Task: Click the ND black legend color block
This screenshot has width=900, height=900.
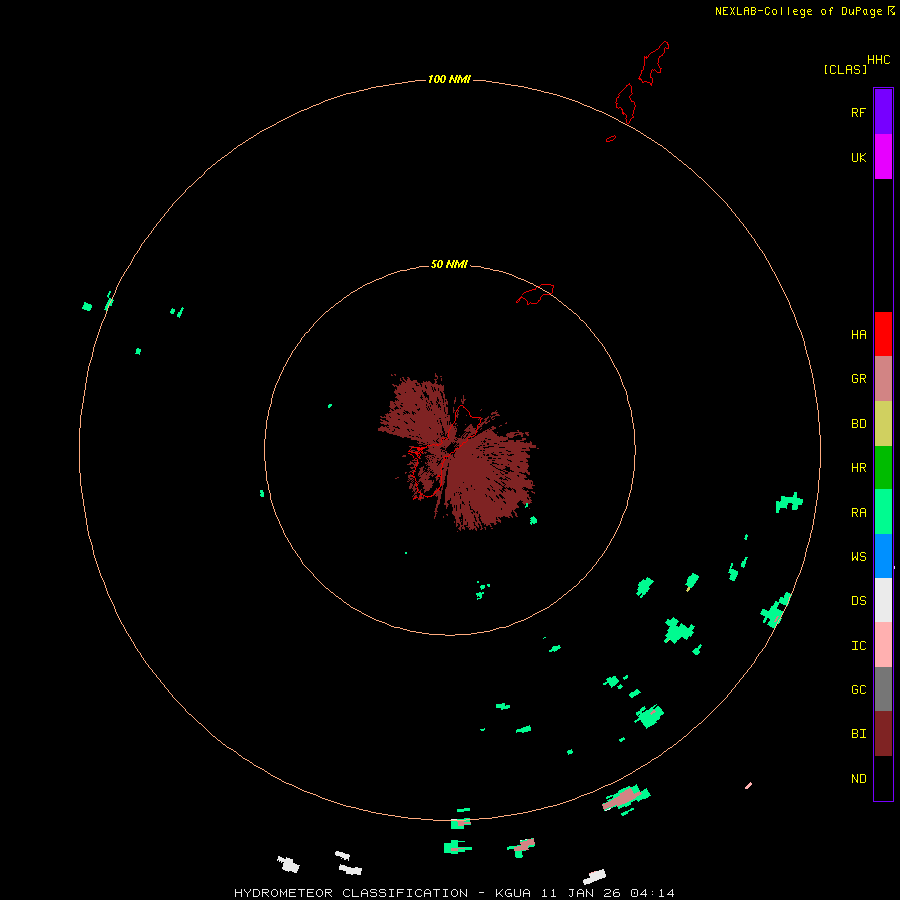Action: tap(883, 778)
